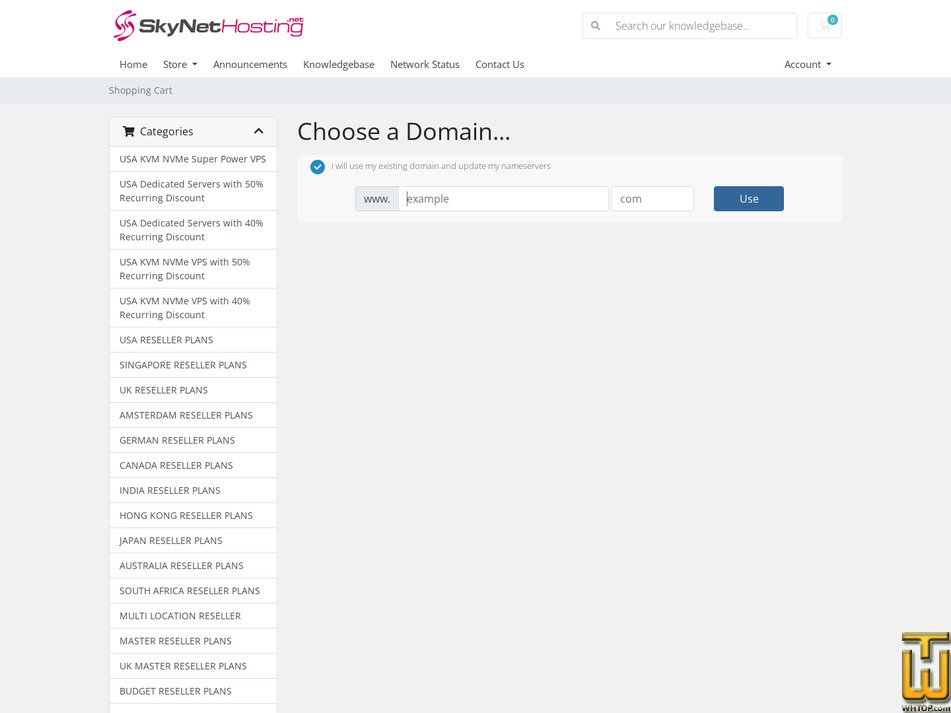Click the search magnifier icon
The height and width of the screenshot is (713, 951).
coord(596,26)
